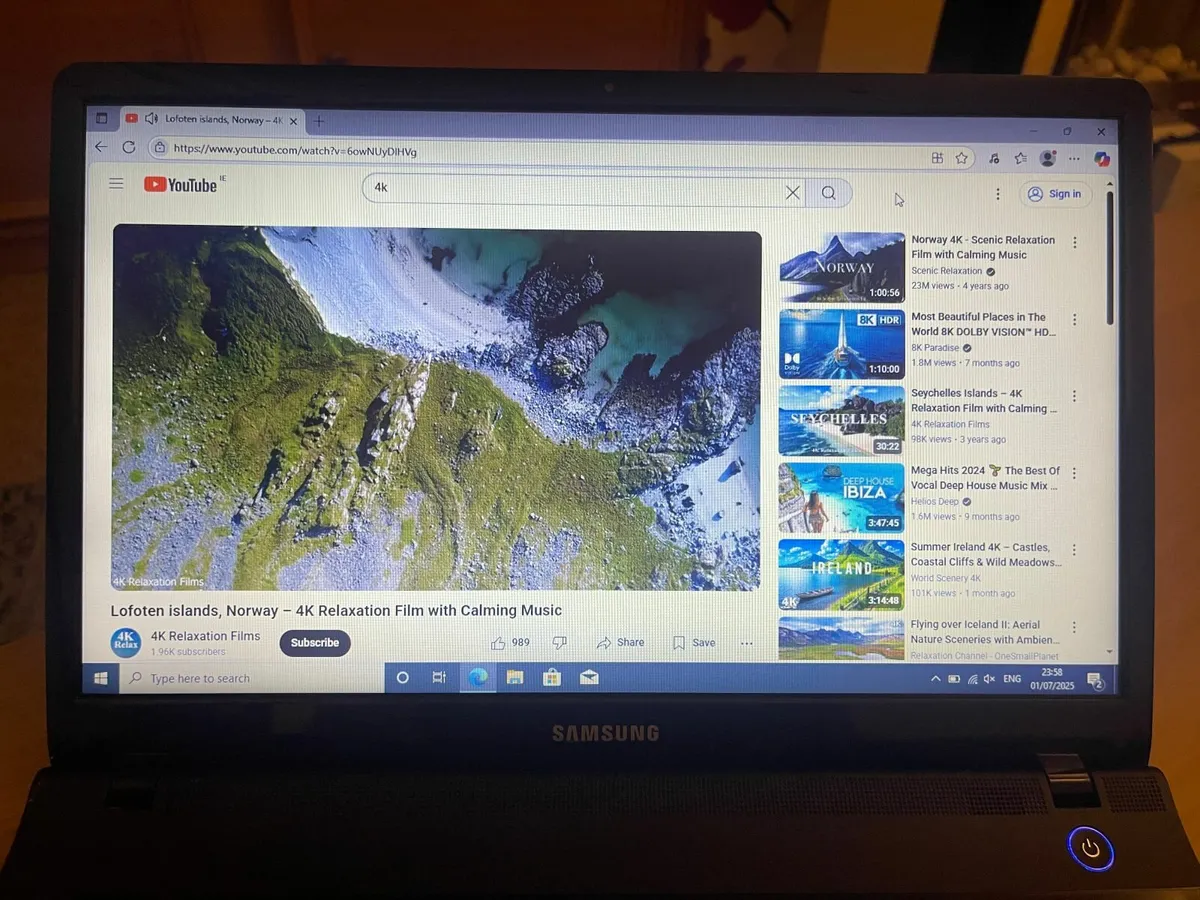Viewport: 1200px width, 900px height.
Task: Mute the tab using the speaker icon
Action: tap(151, 118)
